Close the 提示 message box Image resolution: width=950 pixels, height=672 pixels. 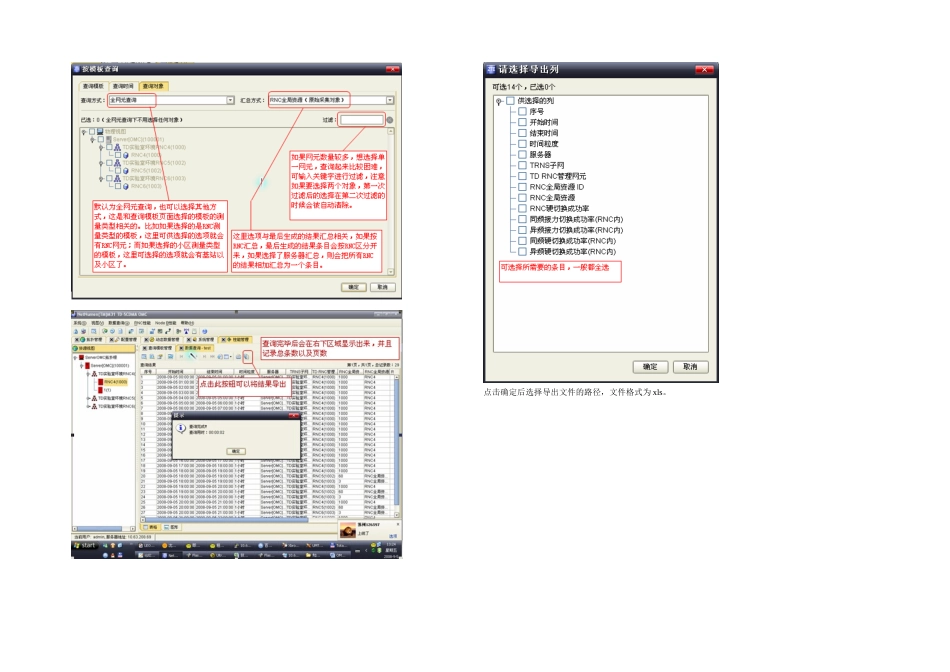pyautogui.click(x=293, y=415)
